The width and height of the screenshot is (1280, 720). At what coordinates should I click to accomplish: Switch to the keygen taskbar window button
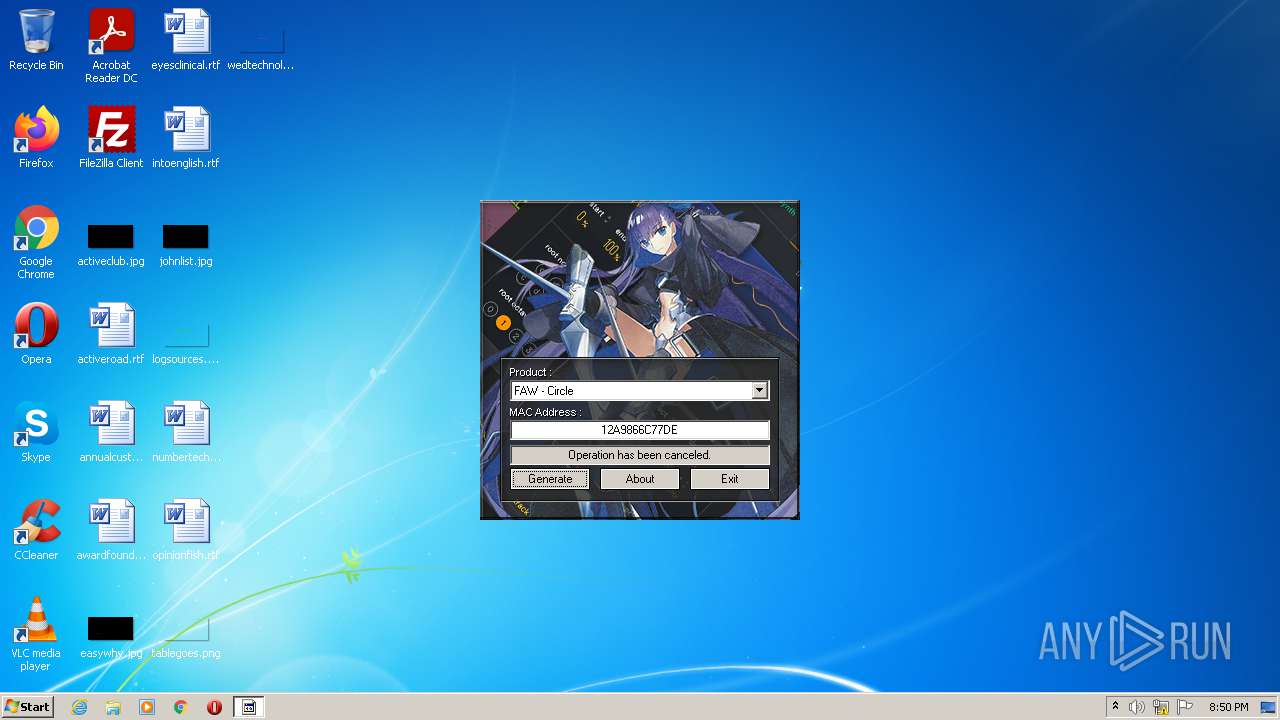coord(249,707)
